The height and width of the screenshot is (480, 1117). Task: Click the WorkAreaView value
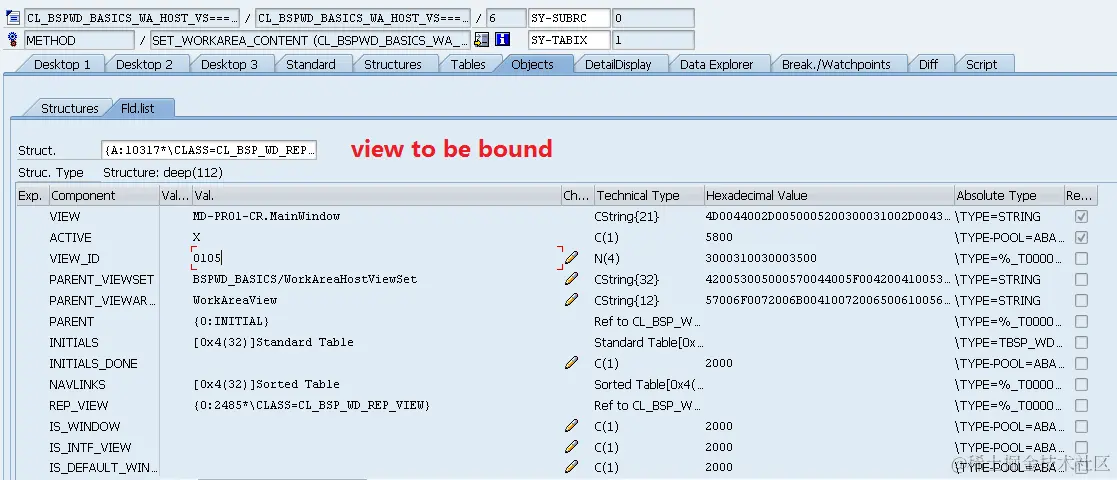[x=234, y=300]
